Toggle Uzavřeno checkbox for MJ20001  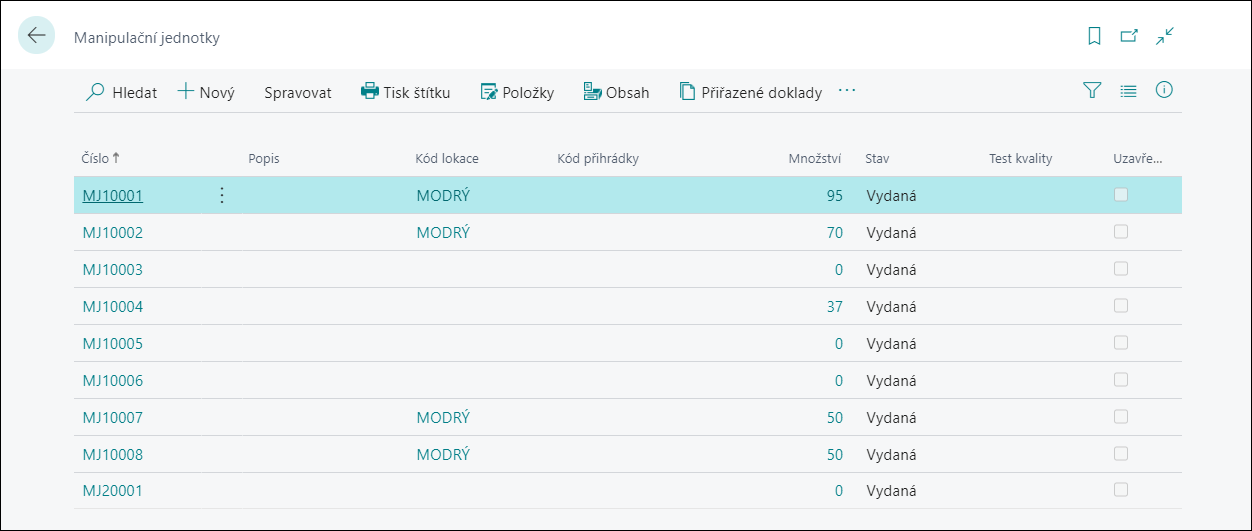tap(1121, 490)
